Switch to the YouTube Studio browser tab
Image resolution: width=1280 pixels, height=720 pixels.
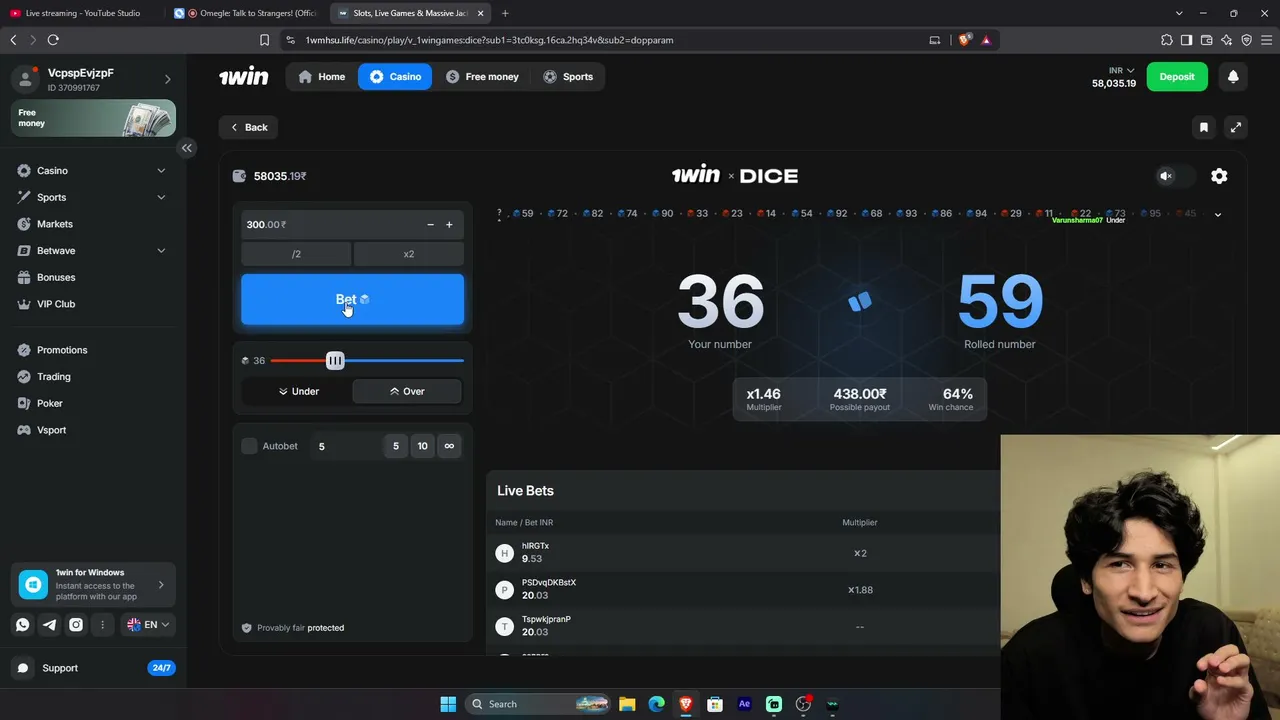[83, 13]
